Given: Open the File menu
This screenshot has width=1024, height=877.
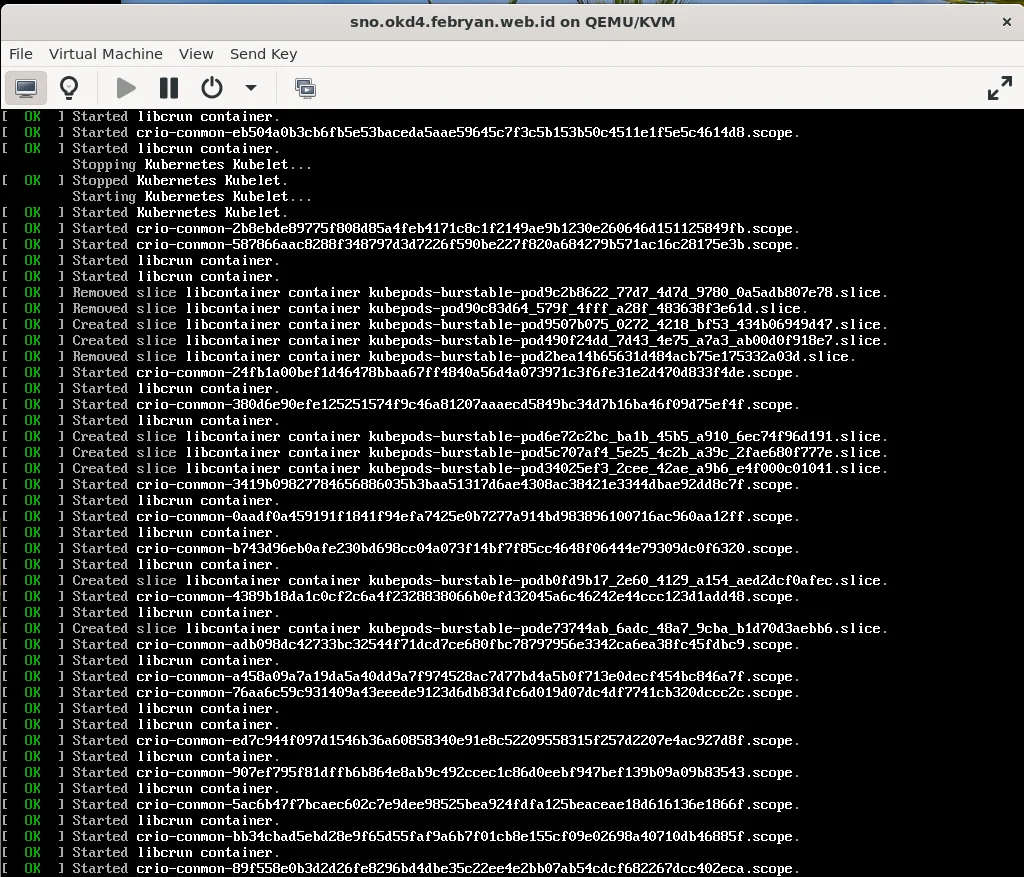Looking at the screenshot, I should [x=20, y=54].
